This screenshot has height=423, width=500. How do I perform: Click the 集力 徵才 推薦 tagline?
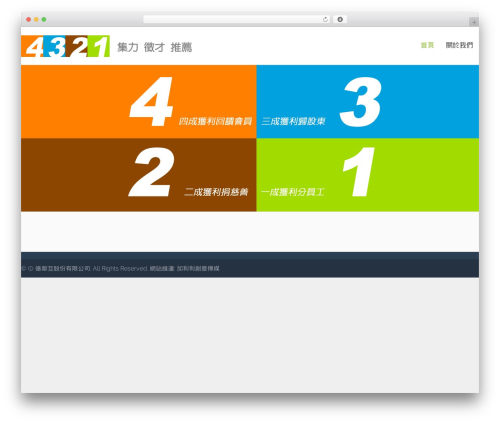coord(155,47)
